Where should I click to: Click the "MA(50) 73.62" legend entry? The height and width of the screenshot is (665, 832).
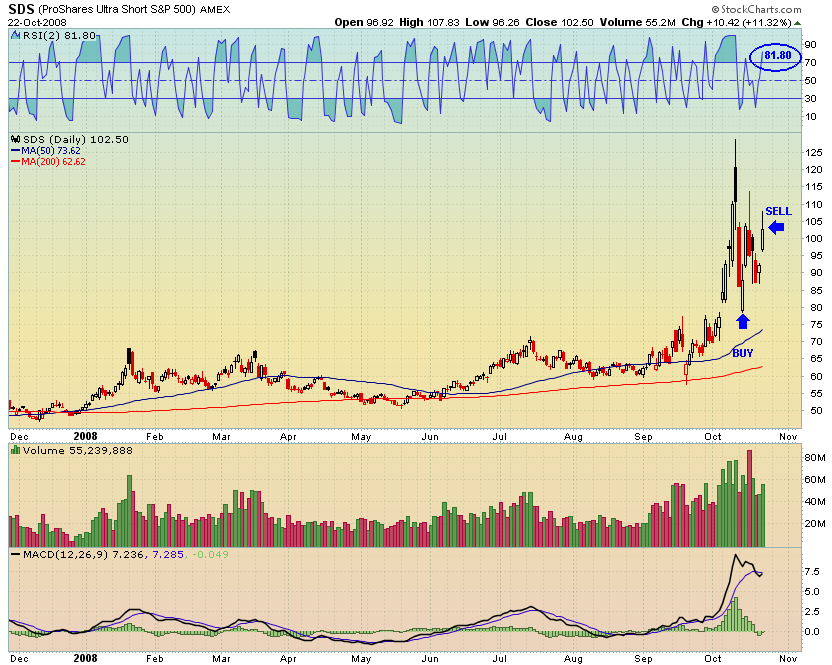51,151
